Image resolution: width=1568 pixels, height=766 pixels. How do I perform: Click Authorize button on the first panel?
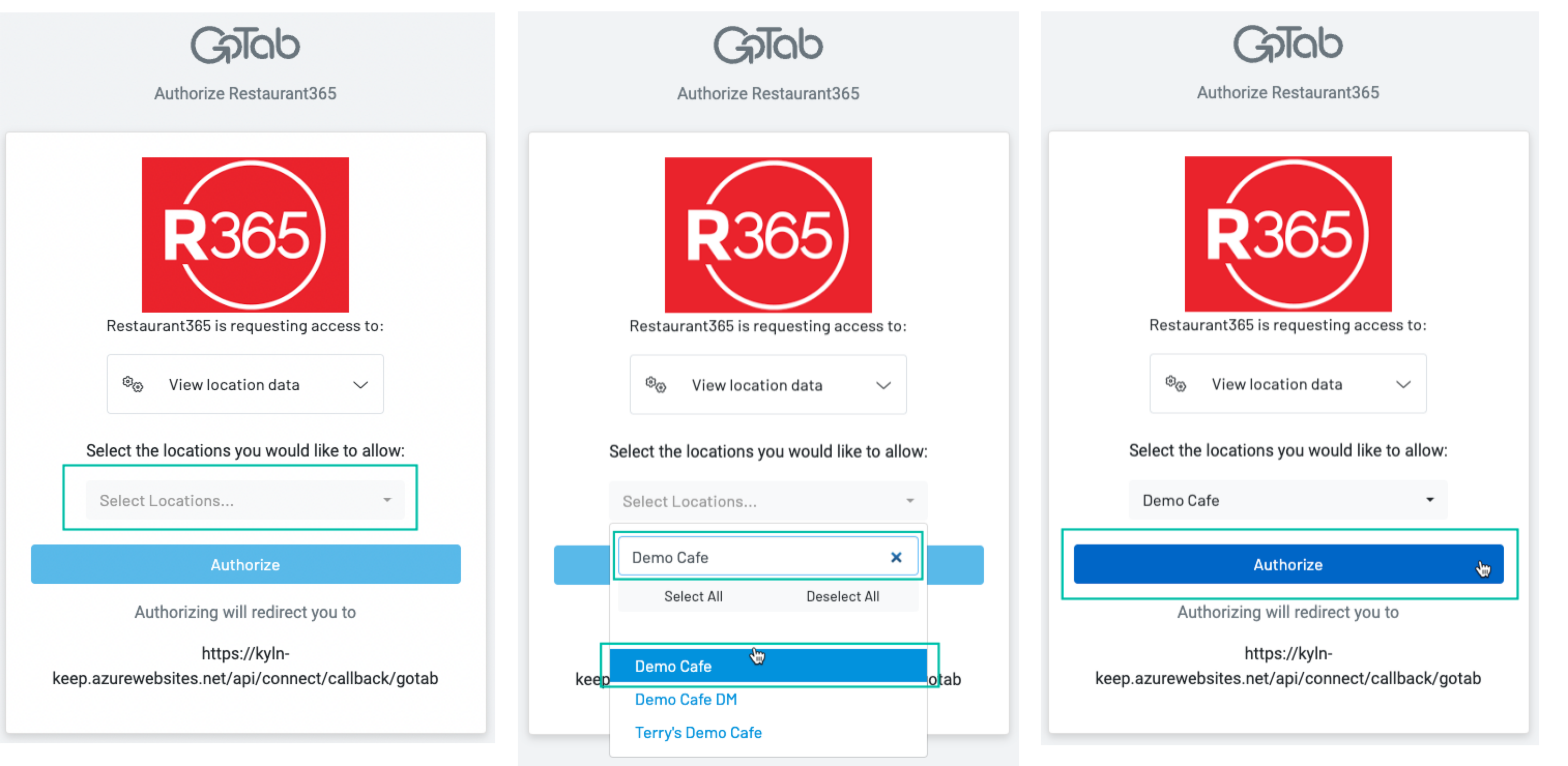[x=247, y=564]
